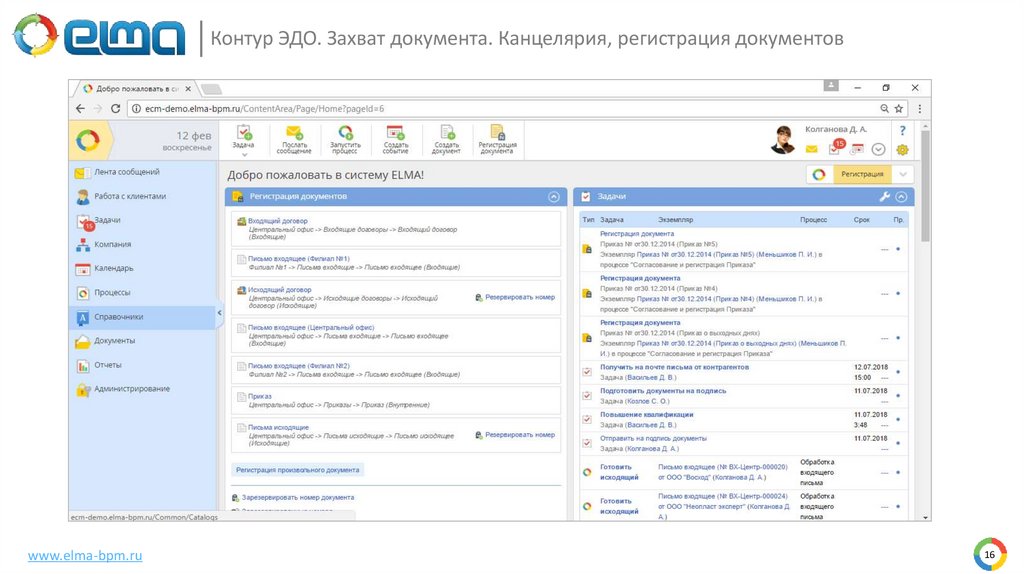Click the Послать сообщение toolbar icon
Image resolution: width=1024 pixels, height=574 pixels.
pyautogui.click(x=294, y=133)
